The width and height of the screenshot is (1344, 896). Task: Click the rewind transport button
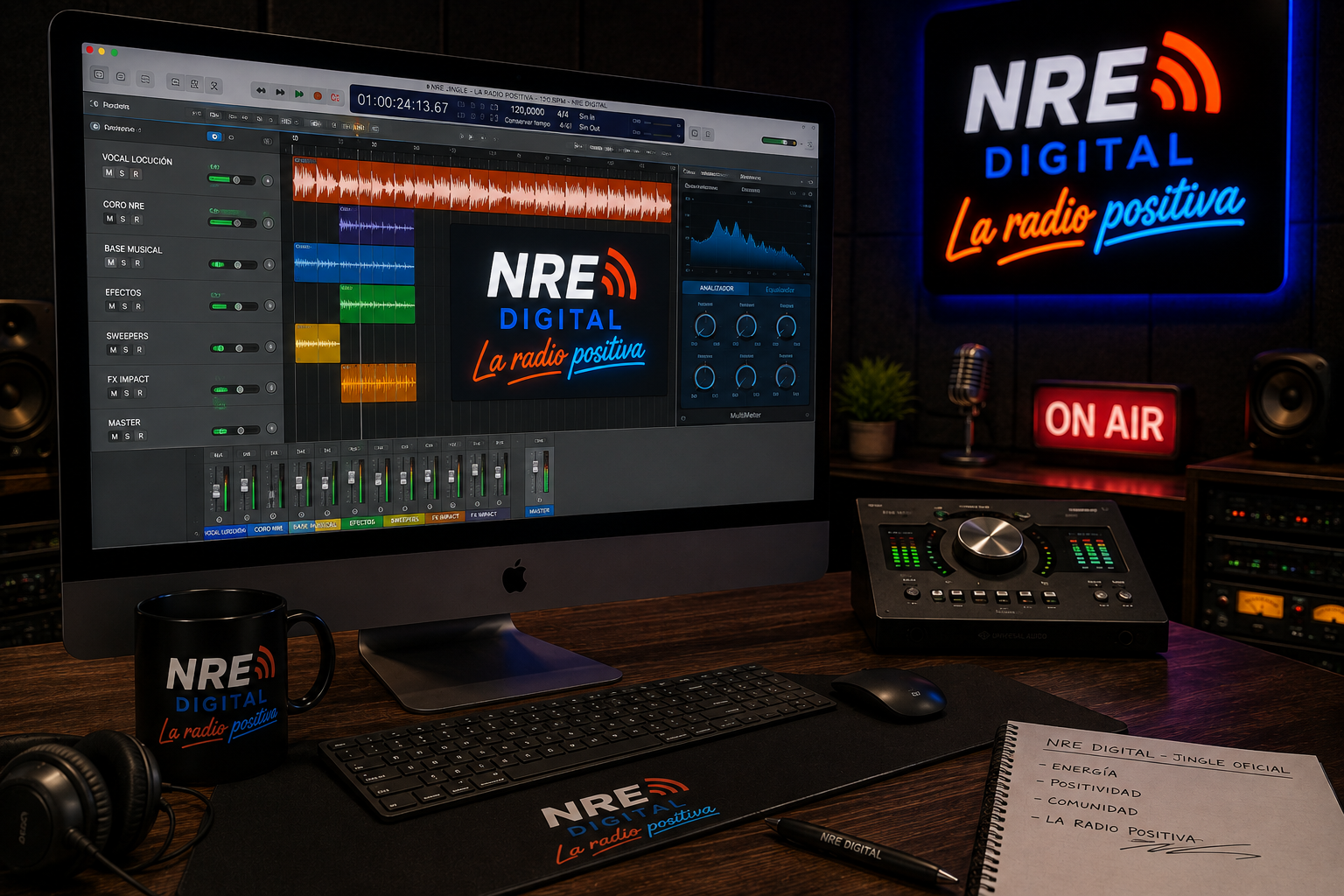click(x=261, y=90)
